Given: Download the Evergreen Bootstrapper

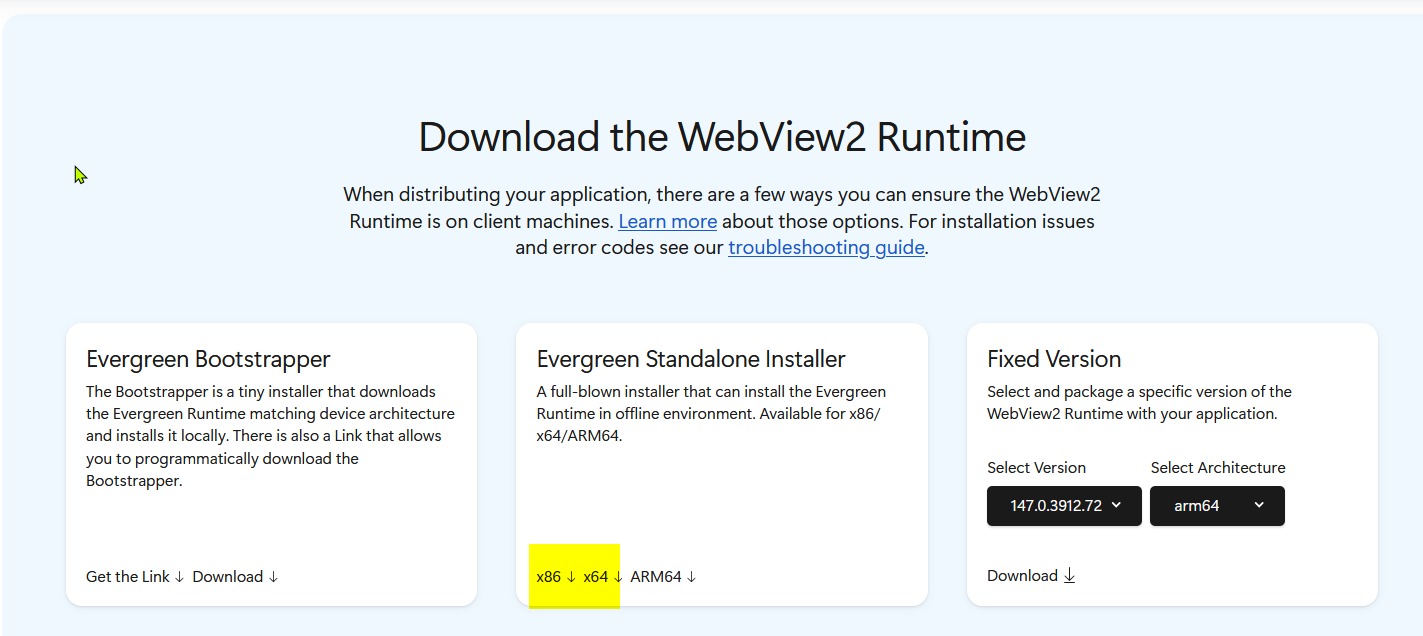Looking at the screenshot, I should click(x=228, y=577).
